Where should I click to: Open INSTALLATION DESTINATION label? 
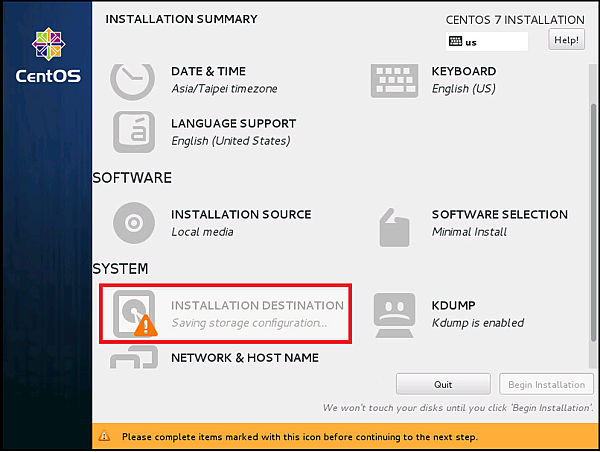tap(257, 305)
